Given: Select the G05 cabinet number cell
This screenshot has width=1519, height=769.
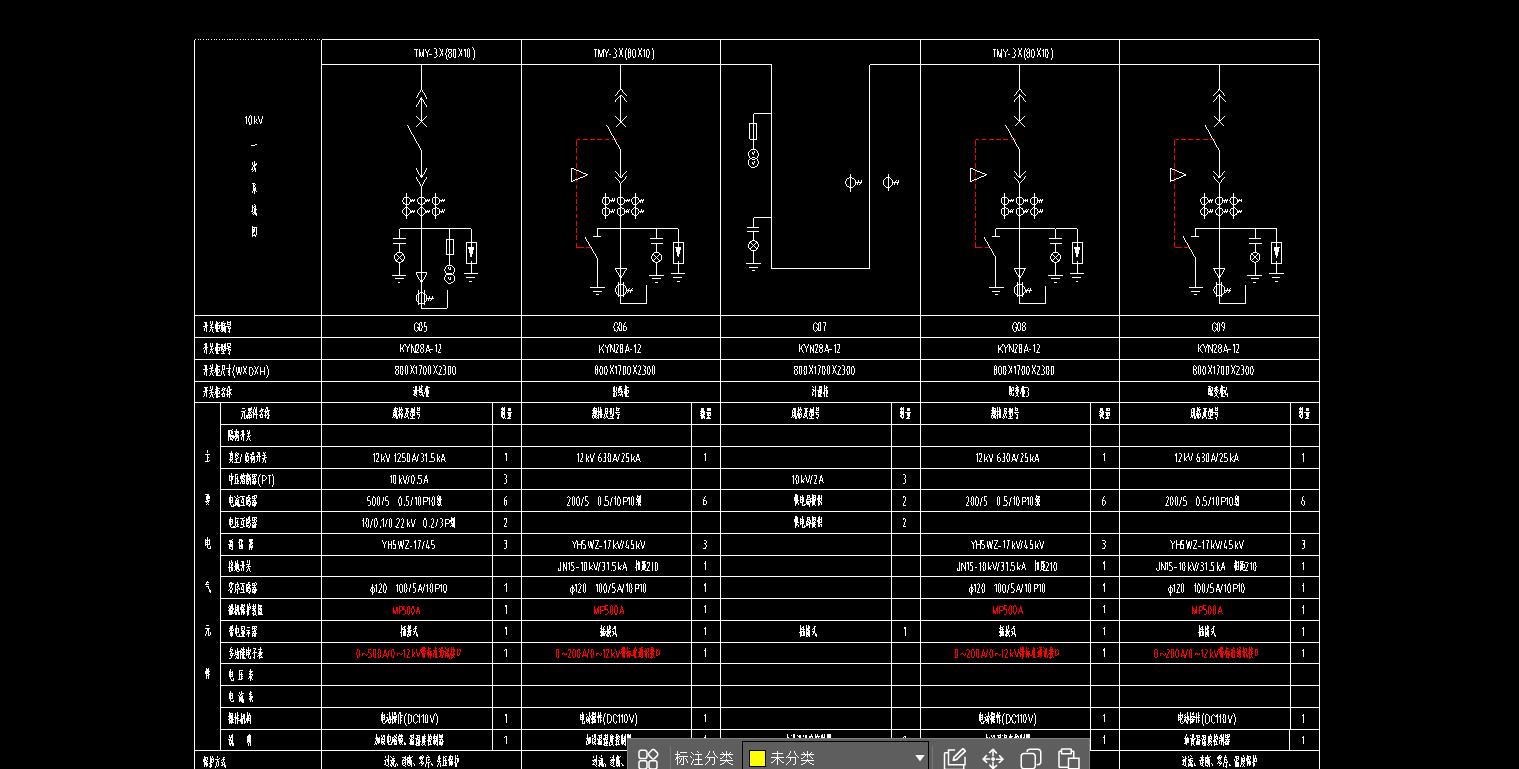Looking at the screenshot, I should (x=421, y=327).
